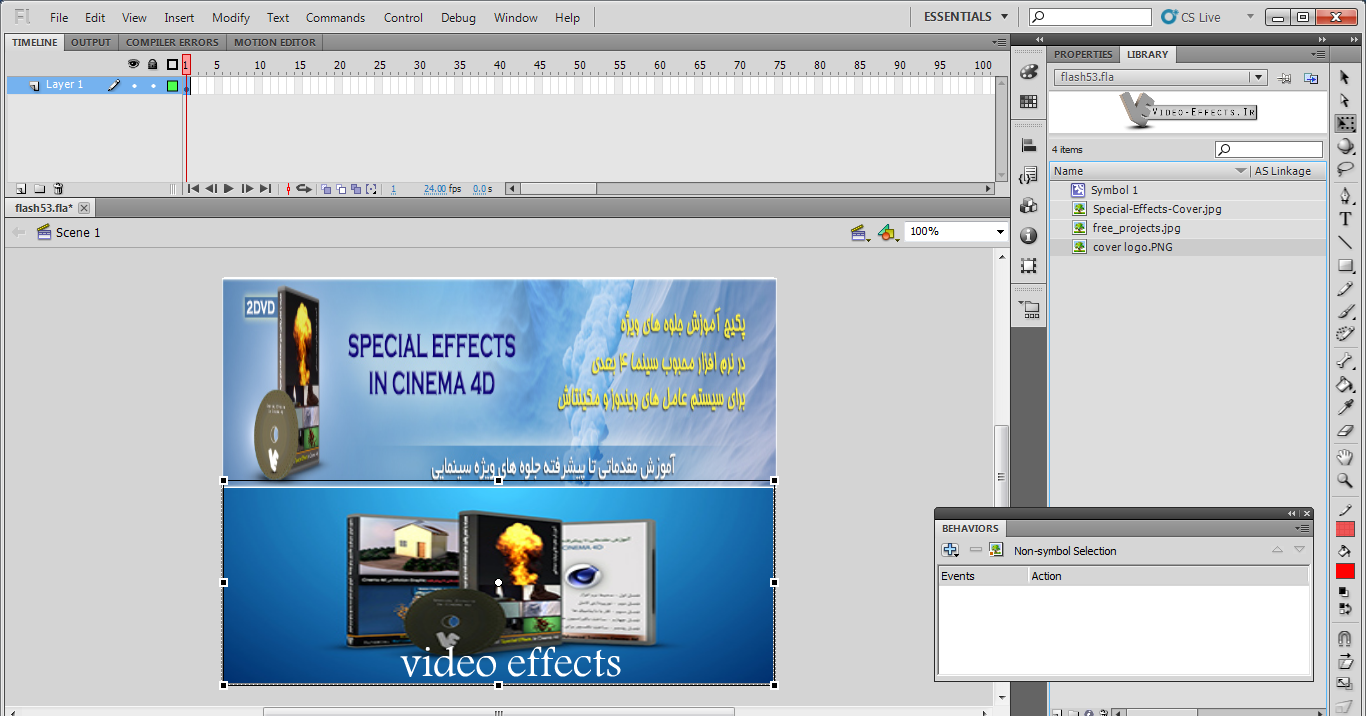1366x716 pixels.
Task: Toggle Layer 1 green outline square
Action: (172, 86)
